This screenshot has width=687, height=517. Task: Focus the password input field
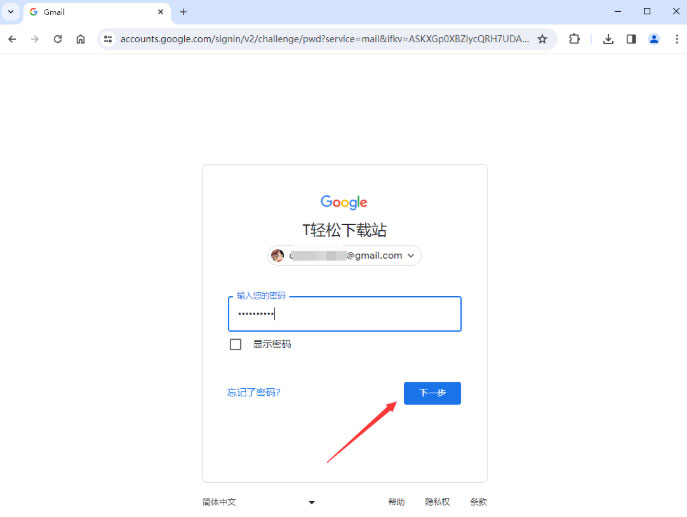[344, 314]
